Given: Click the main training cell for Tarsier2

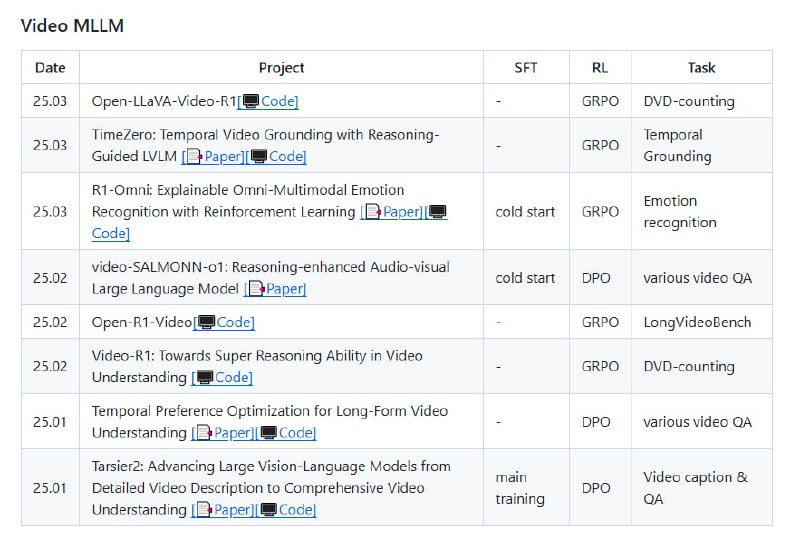Looking at the screenshot, I should coord(520,488).
